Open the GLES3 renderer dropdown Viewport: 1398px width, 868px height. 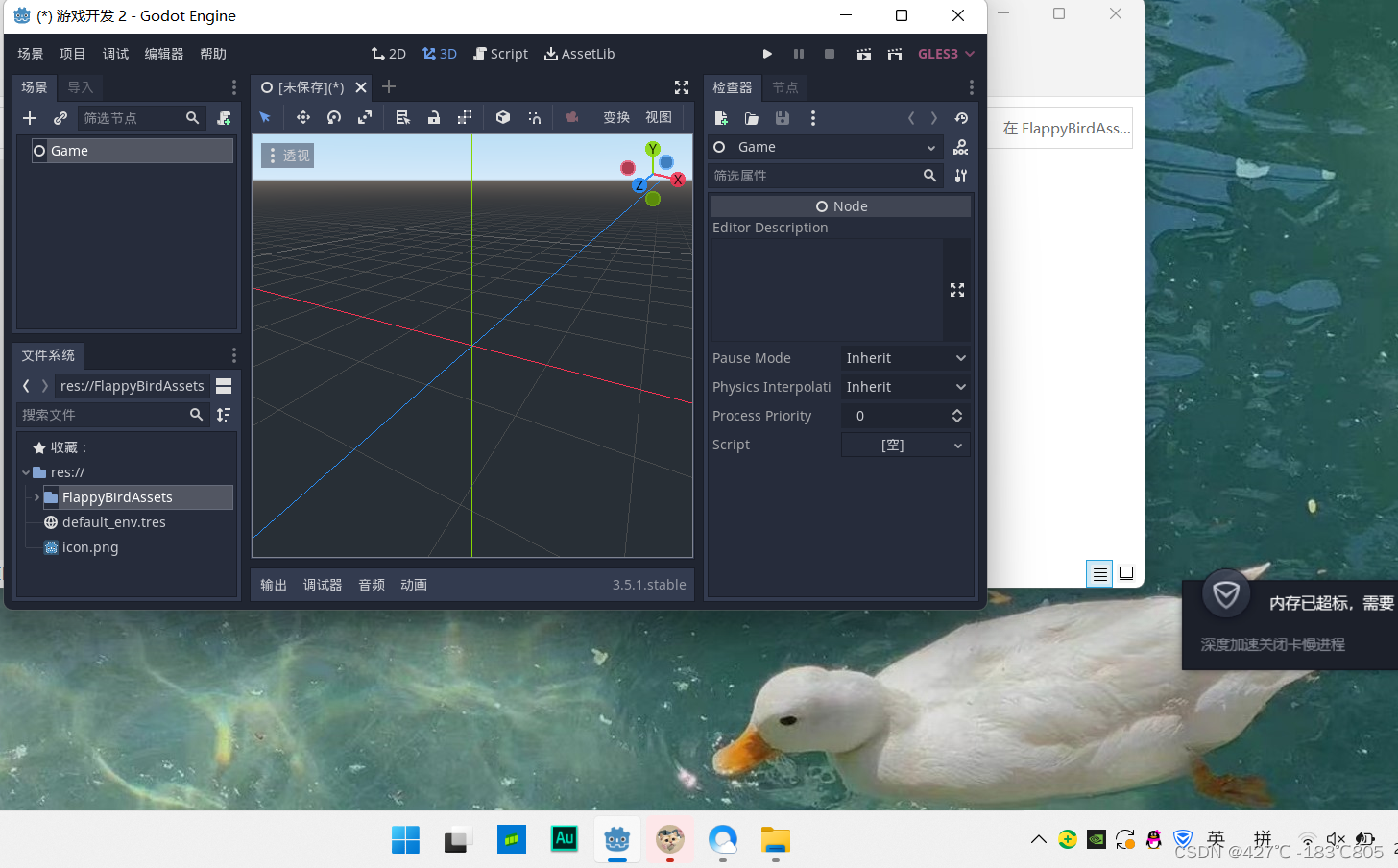click(x=946, y=54)
